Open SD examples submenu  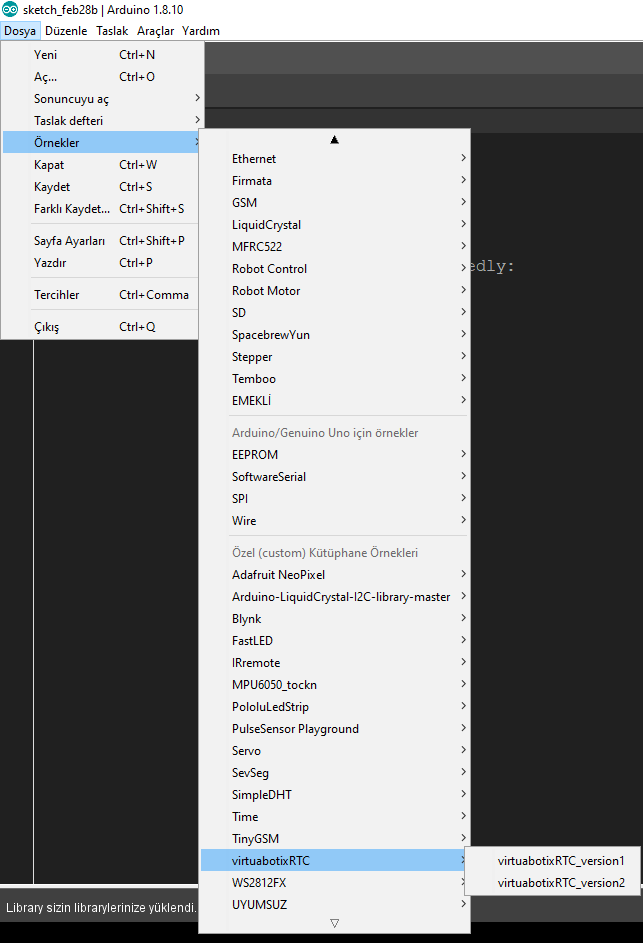click(334, 313)
